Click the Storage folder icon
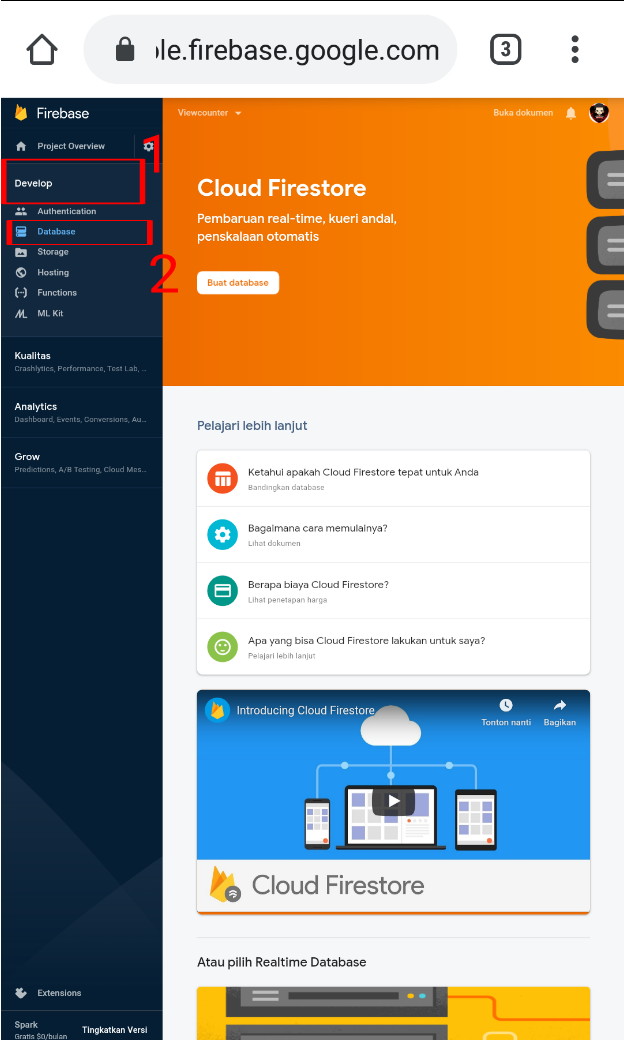The height and width of the screenshot is (1040, 624). [x=21, y=252]
